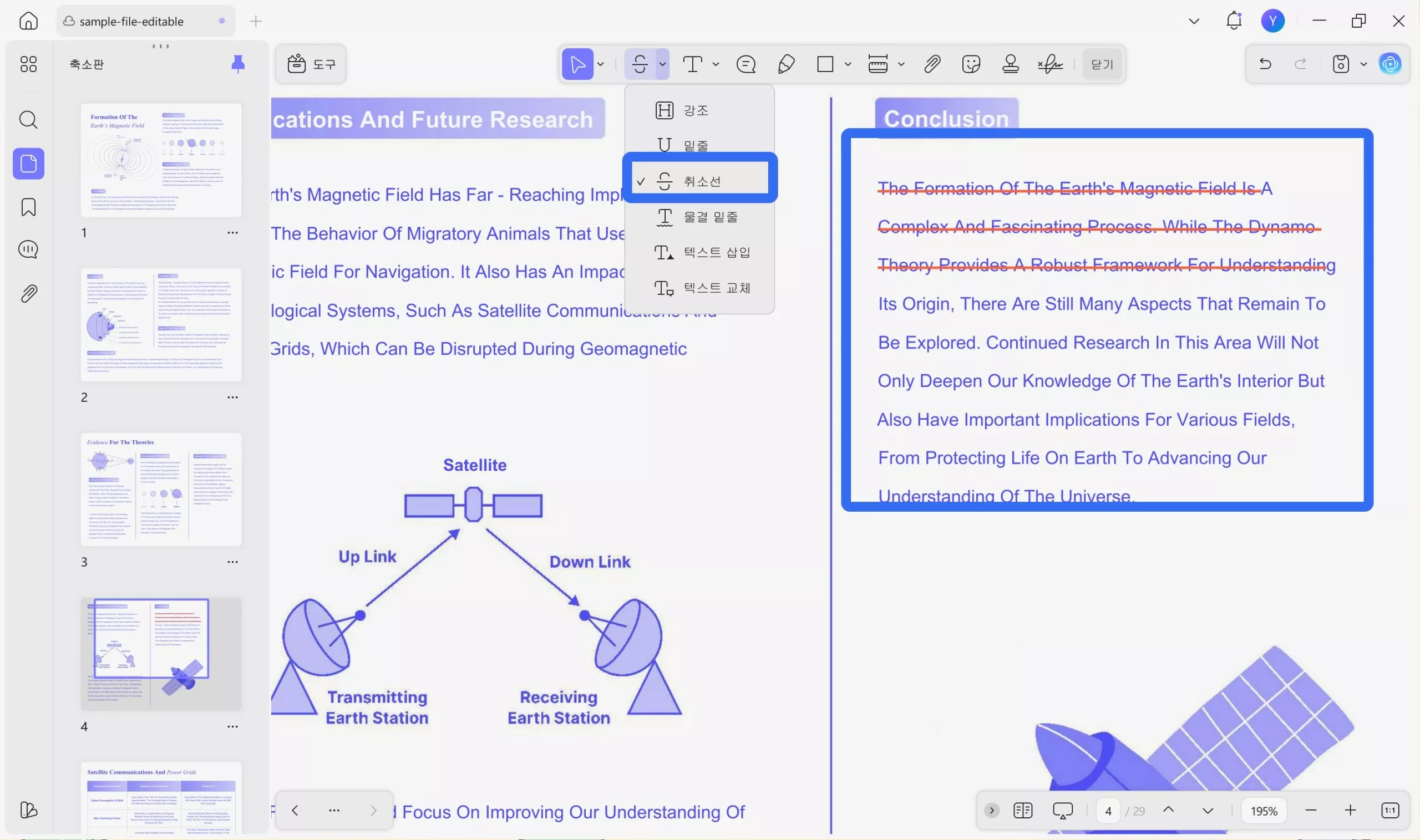Open page 3 thumbnail
The image size is (1420, 840).
[161, 489]
